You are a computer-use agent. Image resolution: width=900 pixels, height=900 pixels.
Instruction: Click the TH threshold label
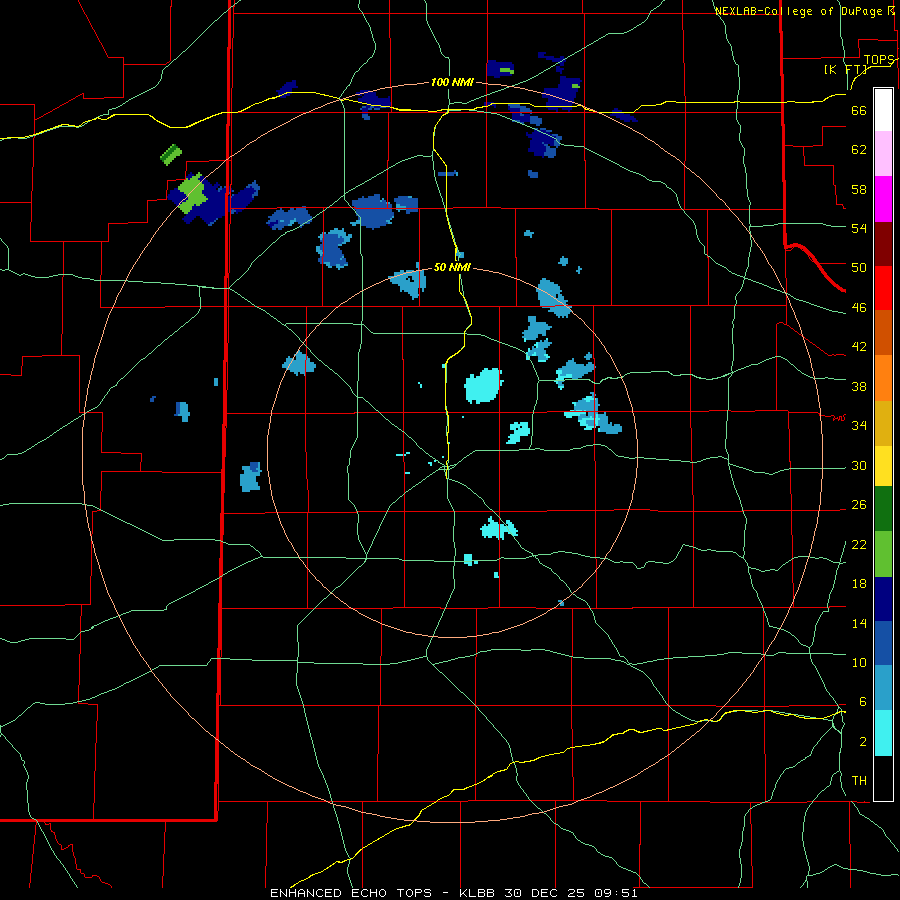(859, 780)
